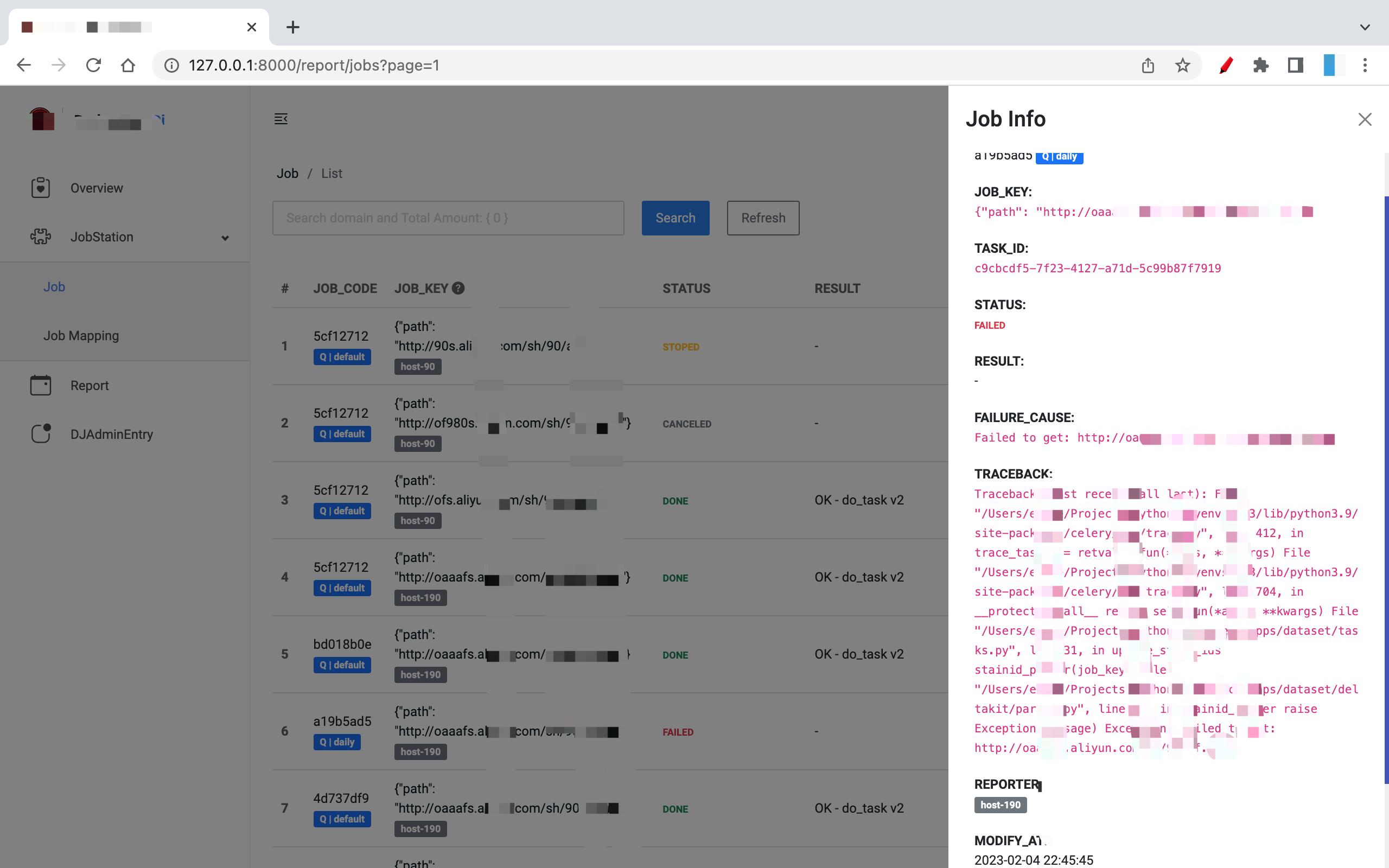Viewport: 1389px width, 868px height.
Task: Click the JOB_KEY help question-mark icon
Action: click(x=458, y=288)
